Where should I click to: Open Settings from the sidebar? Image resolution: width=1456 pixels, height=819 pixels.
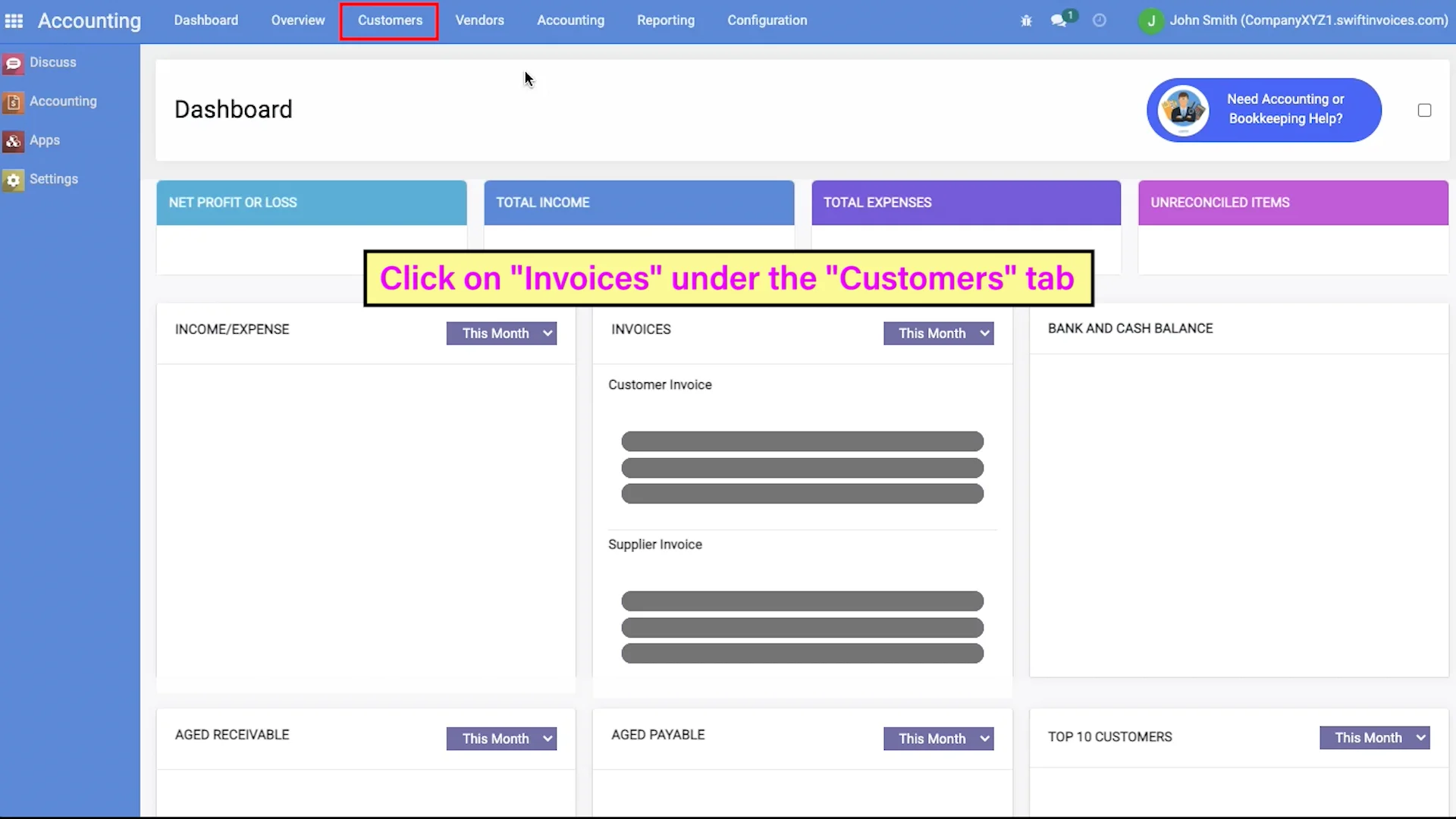coord(54,179)
